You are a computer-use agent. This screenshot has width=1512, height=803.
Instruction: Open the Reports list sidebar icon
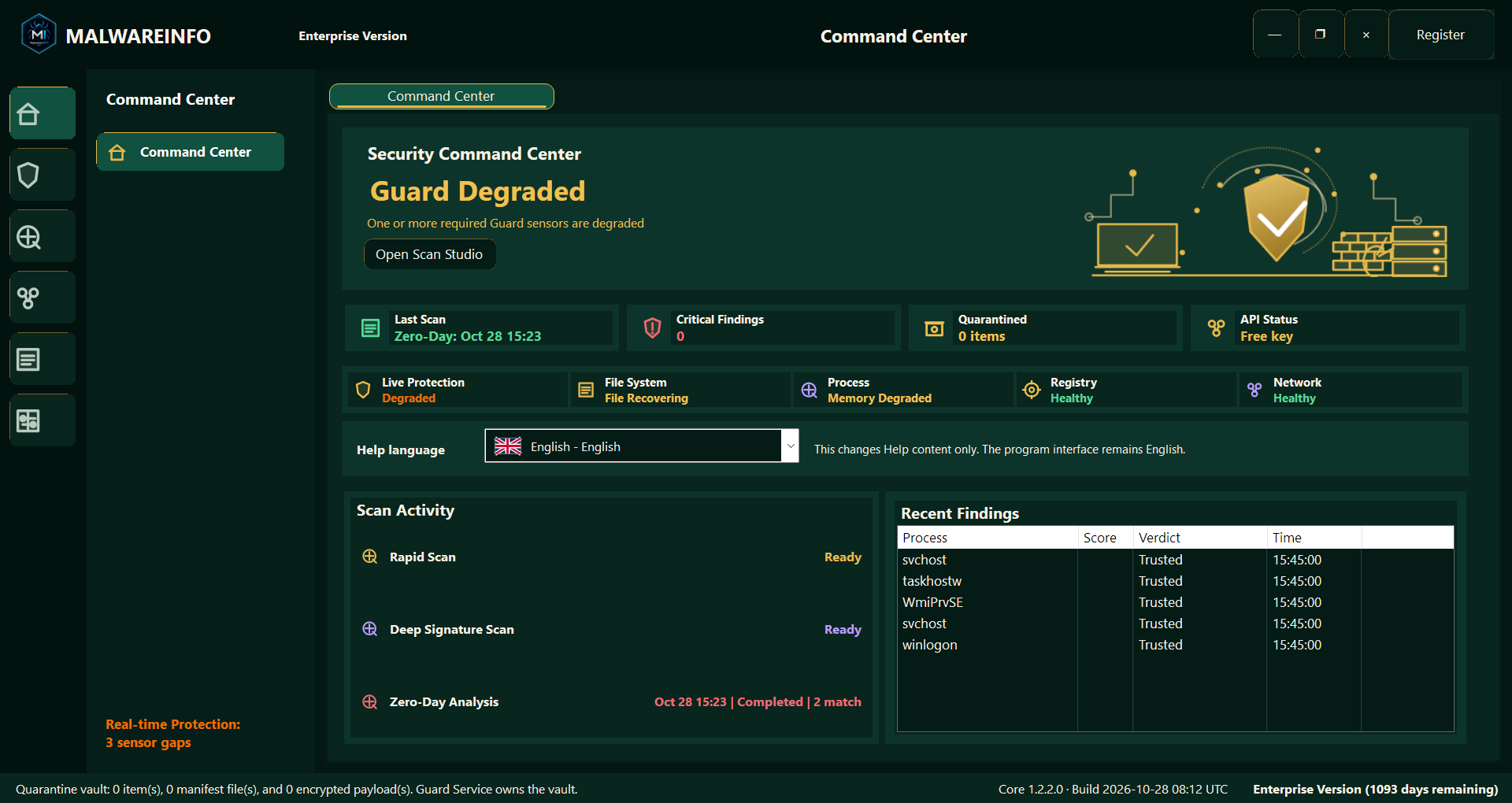point(43,359)
